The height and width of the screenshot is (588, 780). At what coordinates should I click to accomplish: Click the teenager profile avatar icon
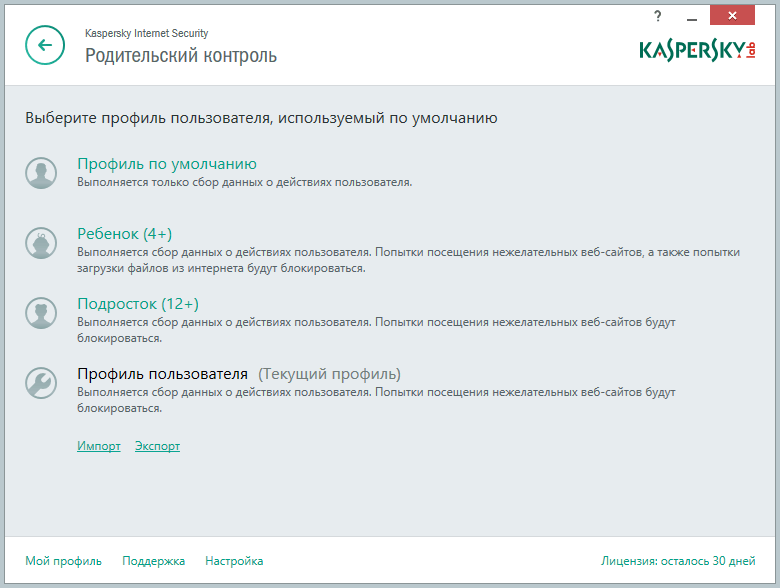[x=41, y=313]
